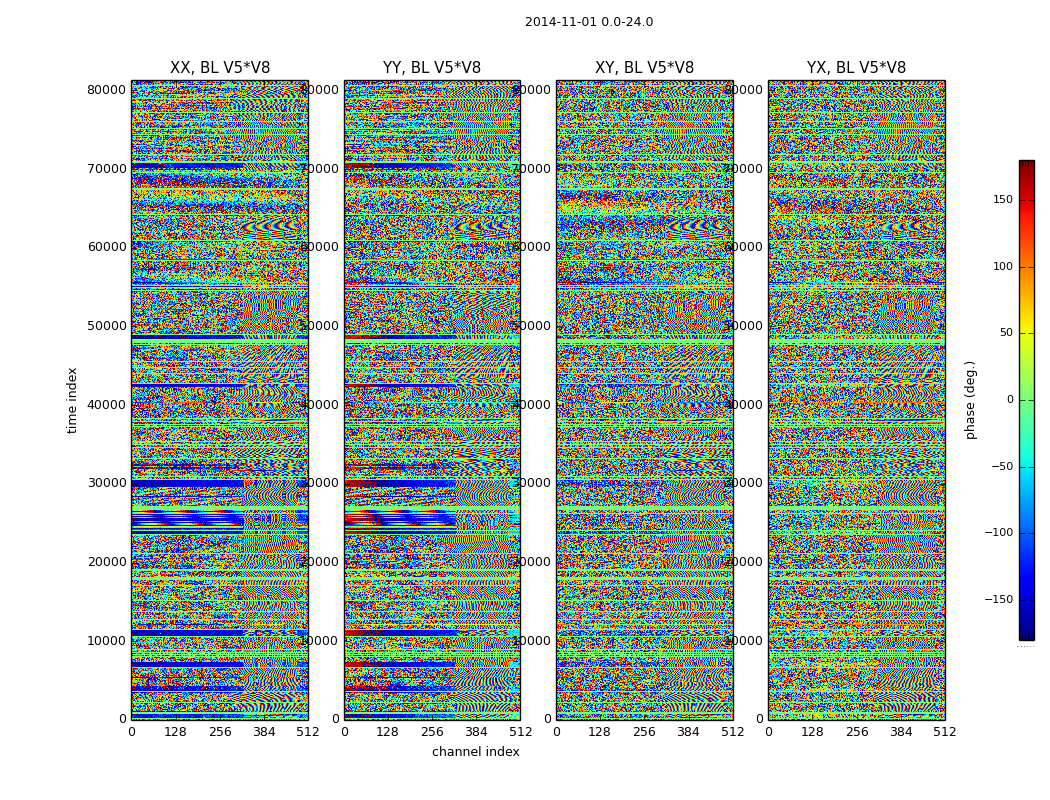Click the "512" x-tick under the YX plot

pyautogui.click(x=944, y=732)
